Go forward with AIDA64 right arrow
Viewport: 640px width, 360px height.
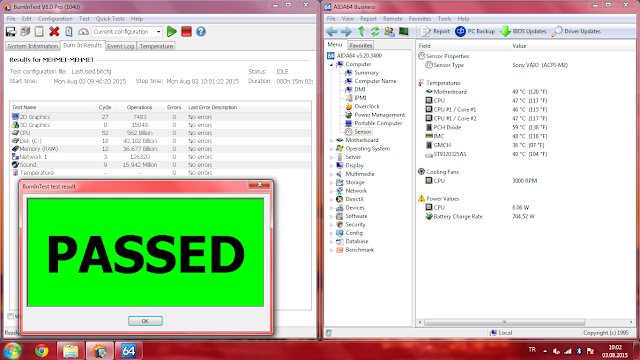[x=346, y=31]
